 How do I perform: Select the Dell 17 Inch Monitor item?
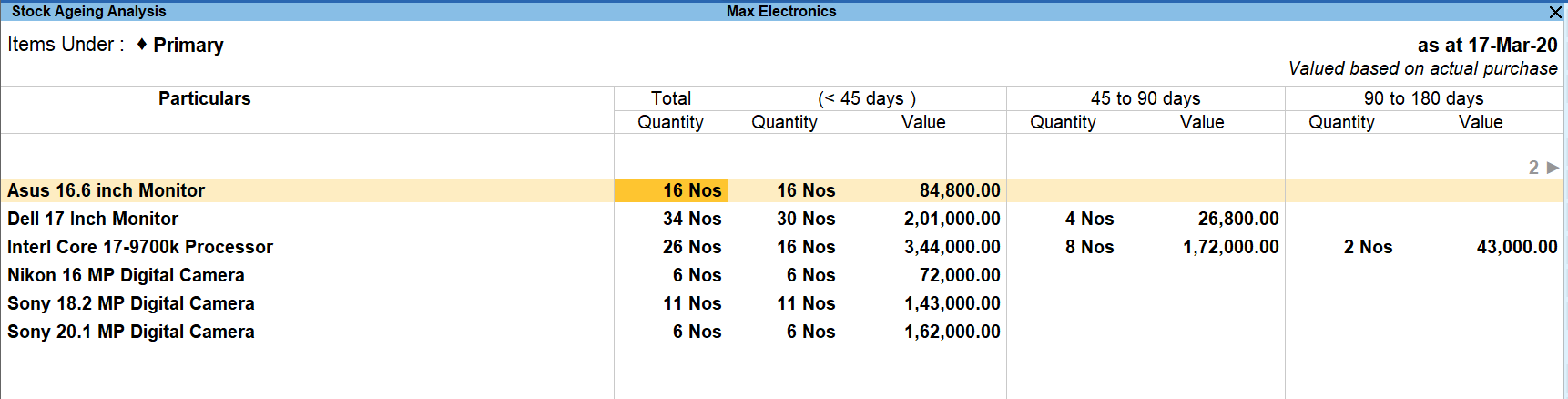(x=93, y=219)
